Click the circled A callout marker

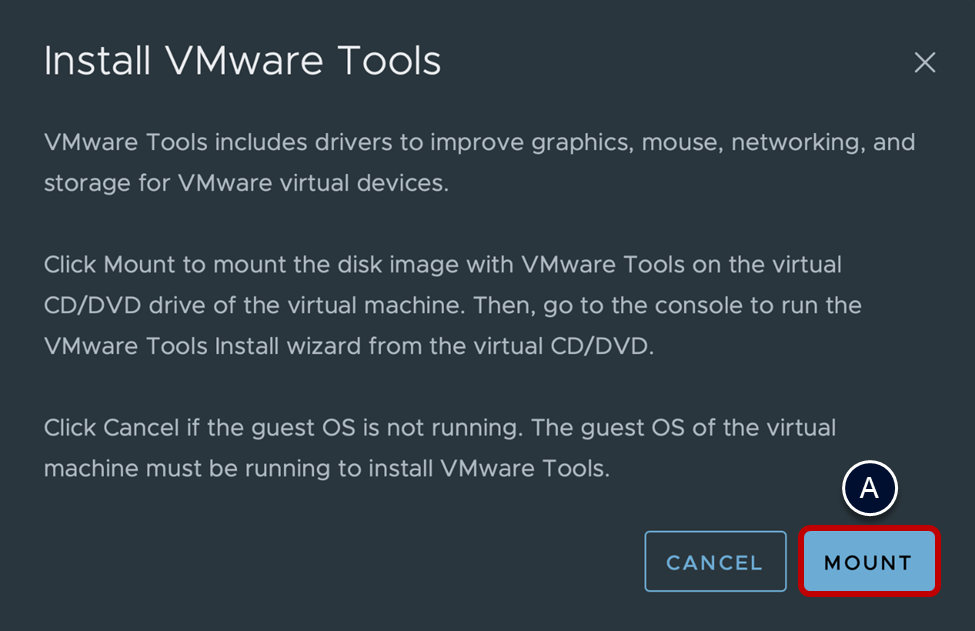(869, 488)
